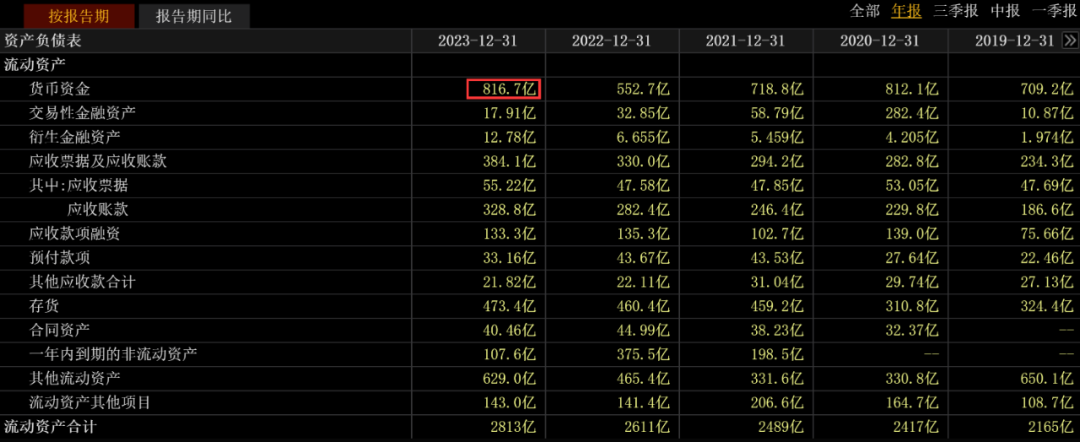Click the 133.3亿 应收款项融资 value
Screen dimensions: 1080x442
click(x=508, y=234)
